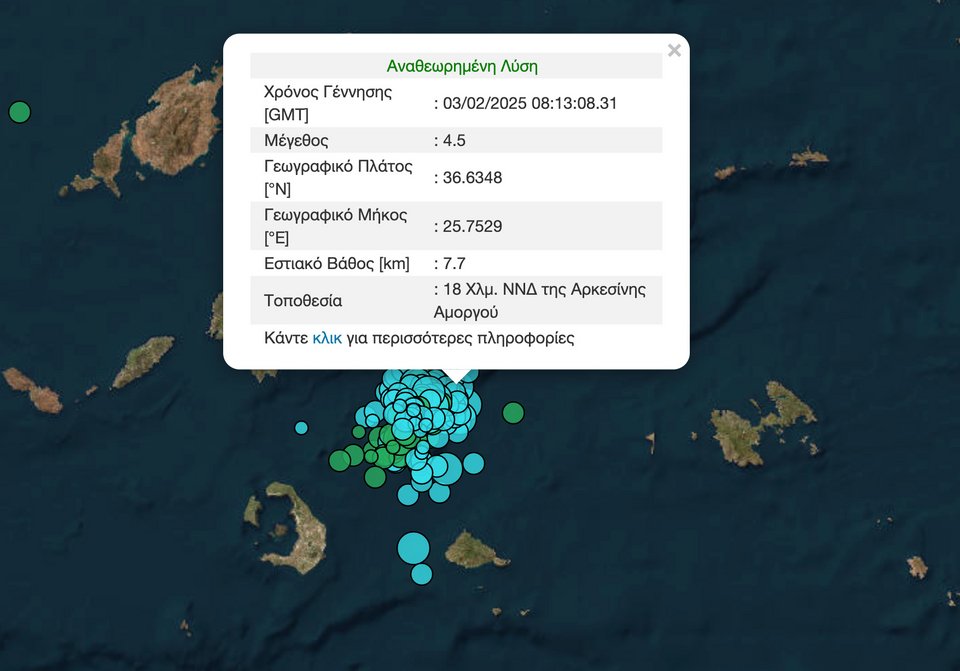Select the isolated green marker at far left
The image size is (960, 671).
(x=19, y=112)
